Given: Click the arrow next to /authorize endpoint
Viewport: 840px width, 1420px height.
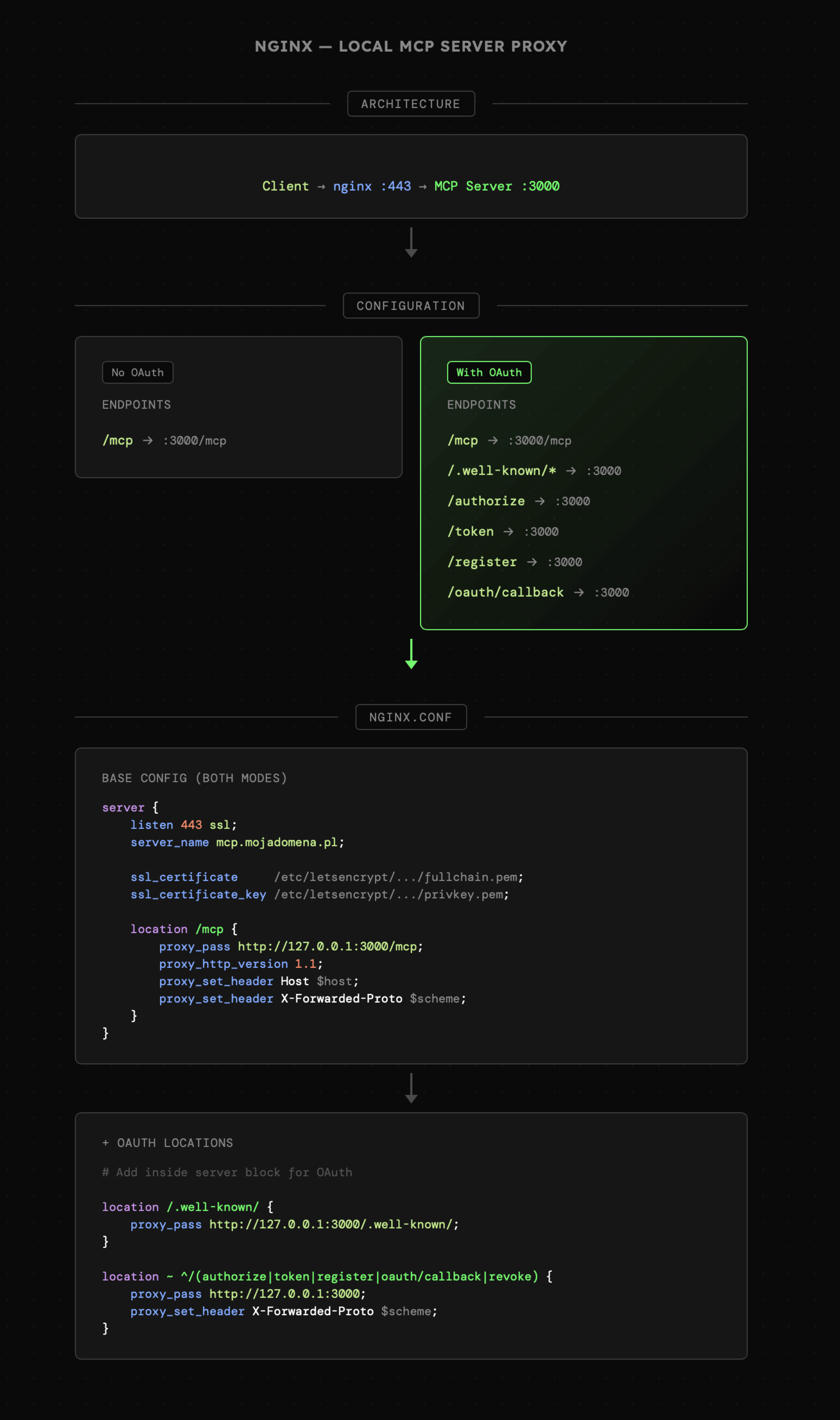Looking at the screenshot, I should click(539, 501).
